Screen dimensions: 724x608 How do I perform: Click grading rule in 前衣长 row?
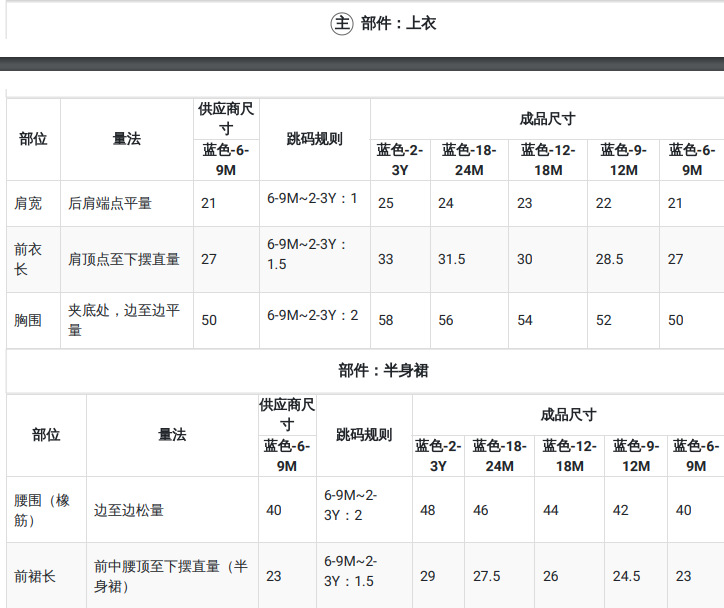click(307, 254)
